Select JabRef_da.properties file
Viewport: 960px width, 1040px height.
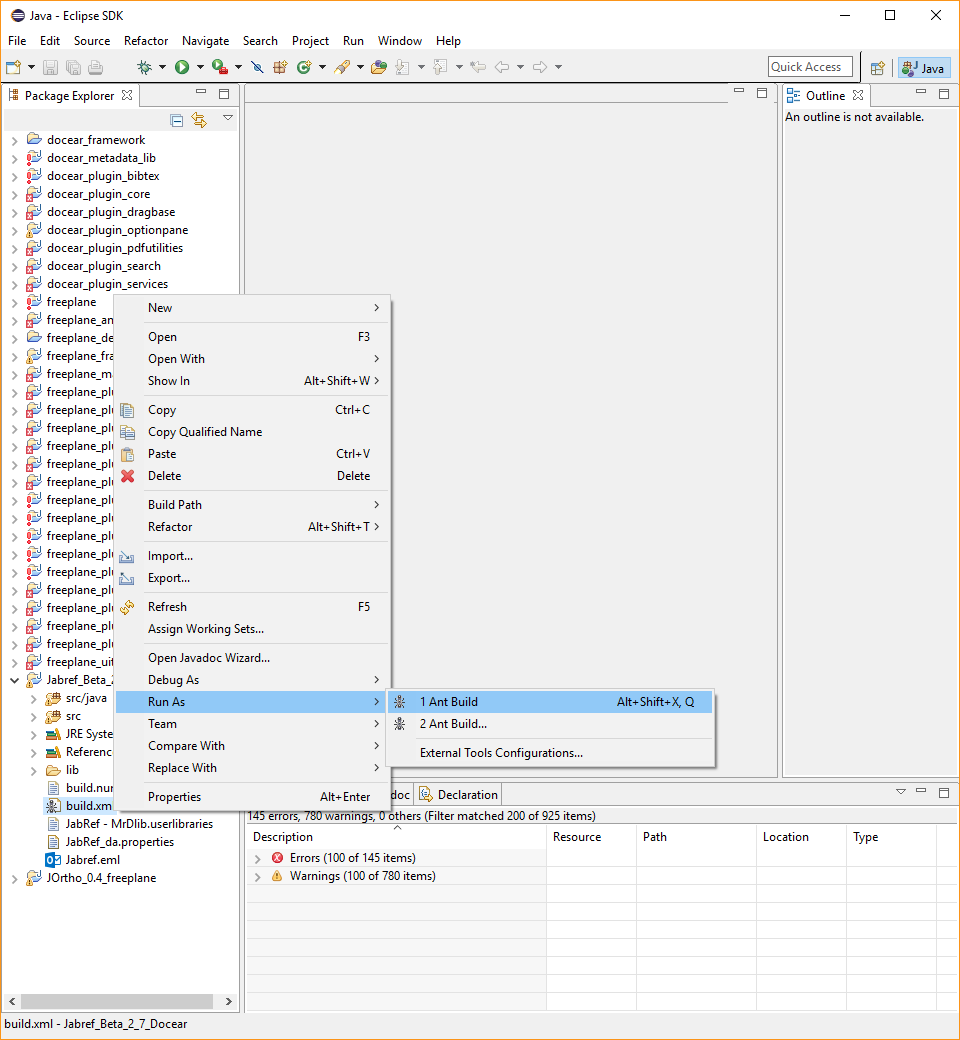(x=119, y=842)
